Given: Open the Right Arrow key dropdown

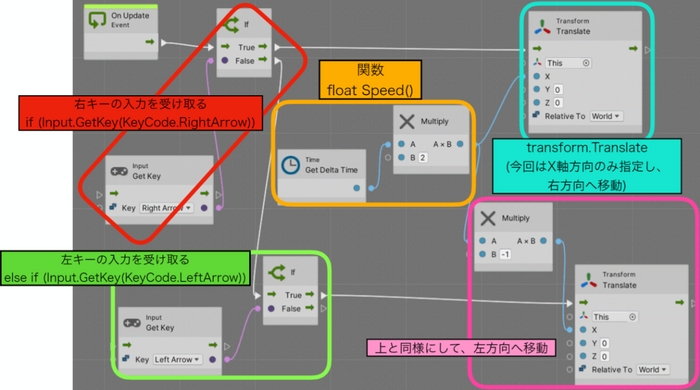Looking at the screenshot, I should 167,208.
